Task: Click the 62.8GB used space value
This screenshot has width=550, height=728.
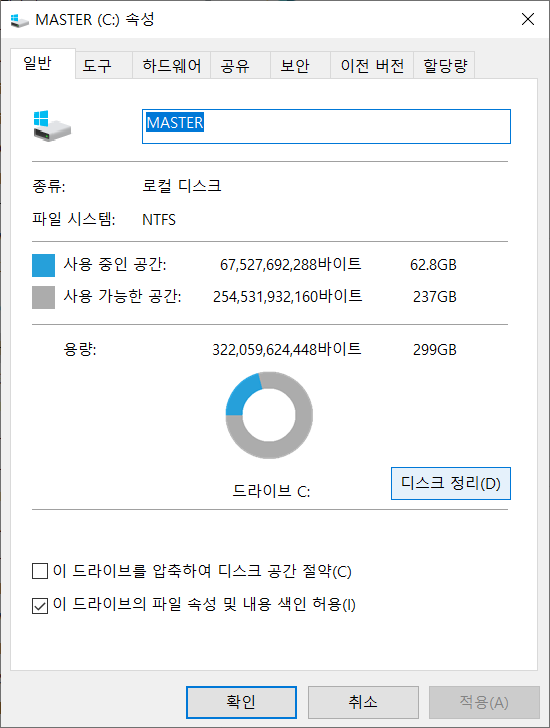Action: click(433, 265)
